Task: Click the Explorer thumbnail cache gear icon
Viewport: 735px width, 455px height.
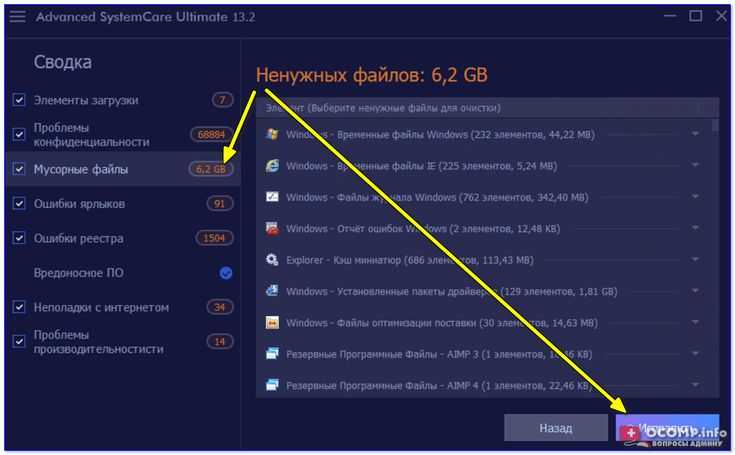Action: coord(272,260)
